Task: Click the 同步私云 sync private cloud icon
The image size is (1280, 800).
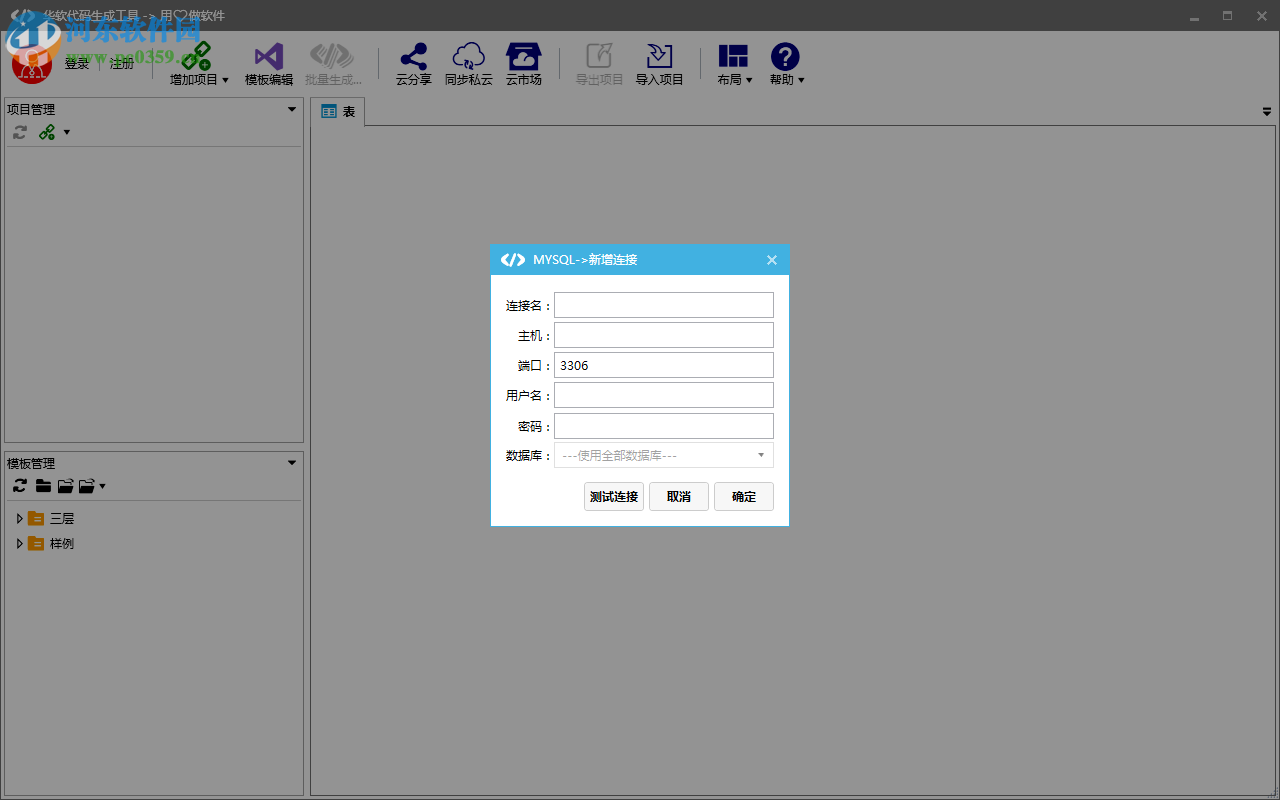Action: pyautogui.click(x=468, y=57)
